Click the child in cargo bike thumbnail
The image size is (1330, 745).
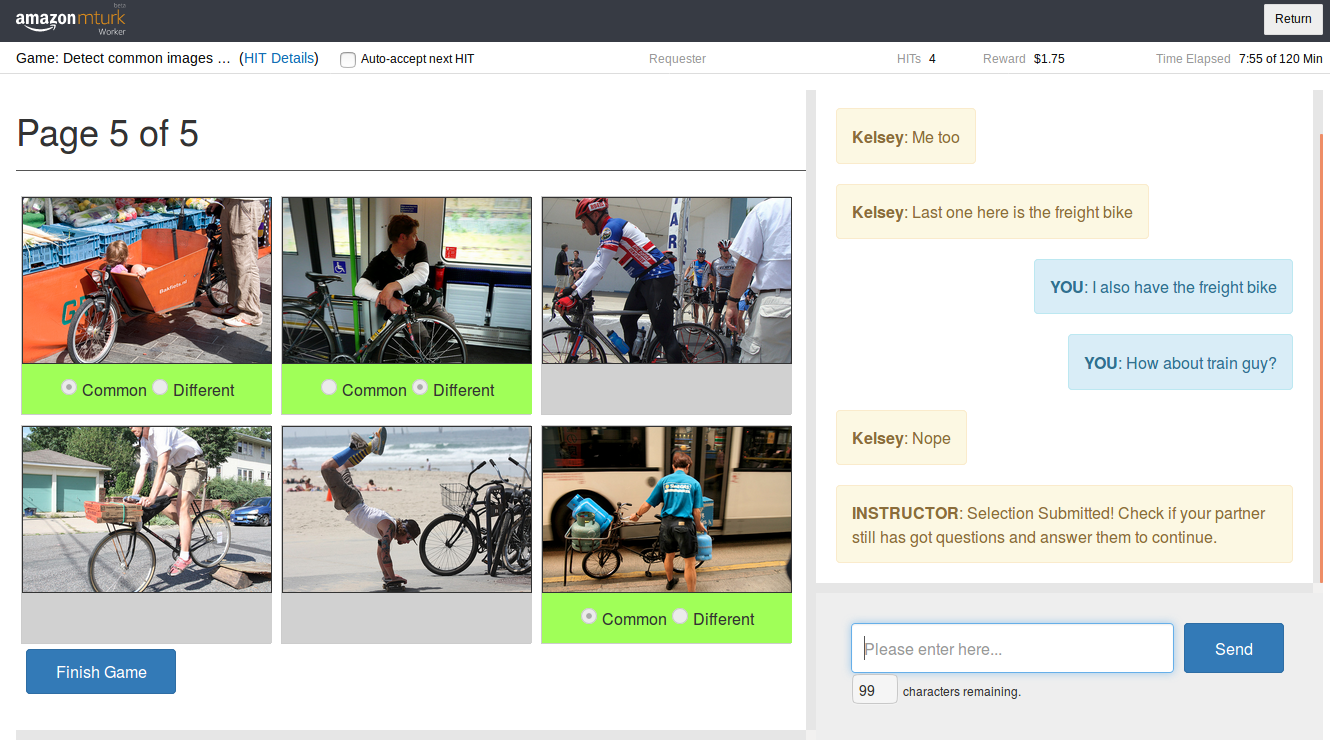click(x=147, y=280)
